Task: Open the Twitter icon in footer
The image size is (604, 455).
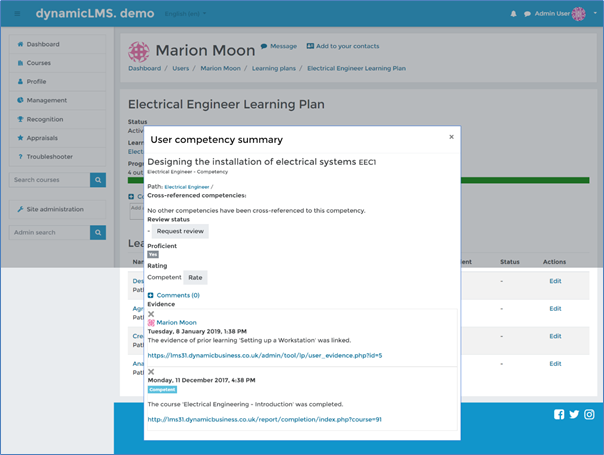Action: click(x=574, y=414)
